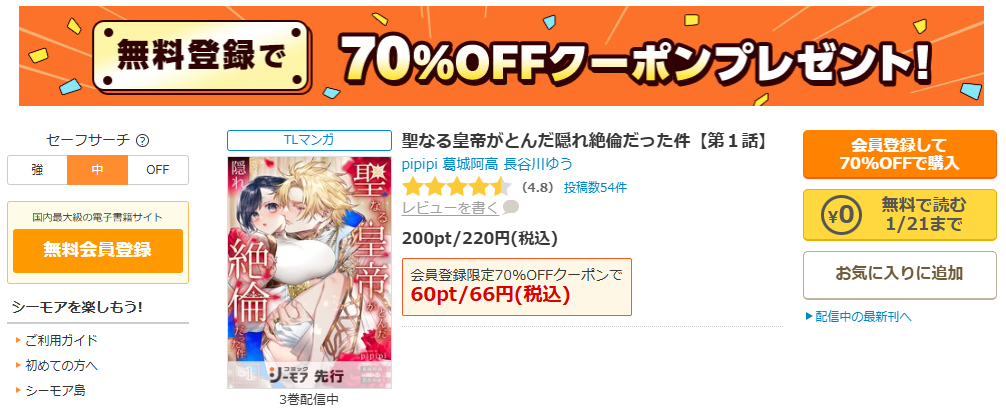Click the arrow bullet next to ご利用ガイド
This screenshot has height=411, width=1006.
(19, 340)
